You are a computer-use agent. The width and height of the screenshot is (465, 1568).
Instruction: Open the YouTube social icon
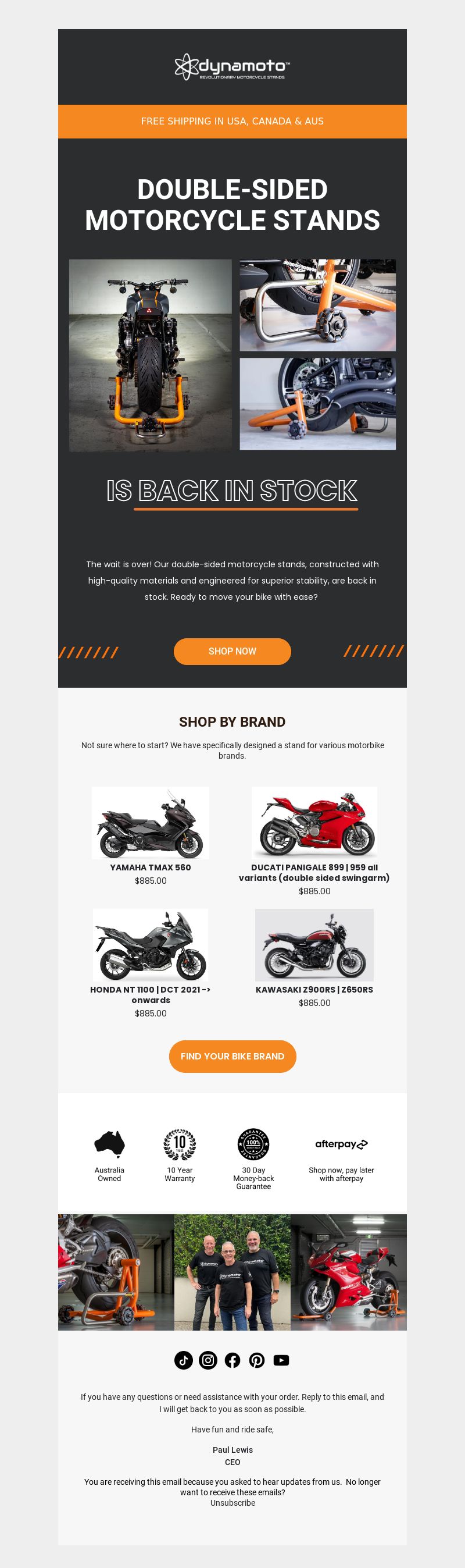tap(281, 1360)
